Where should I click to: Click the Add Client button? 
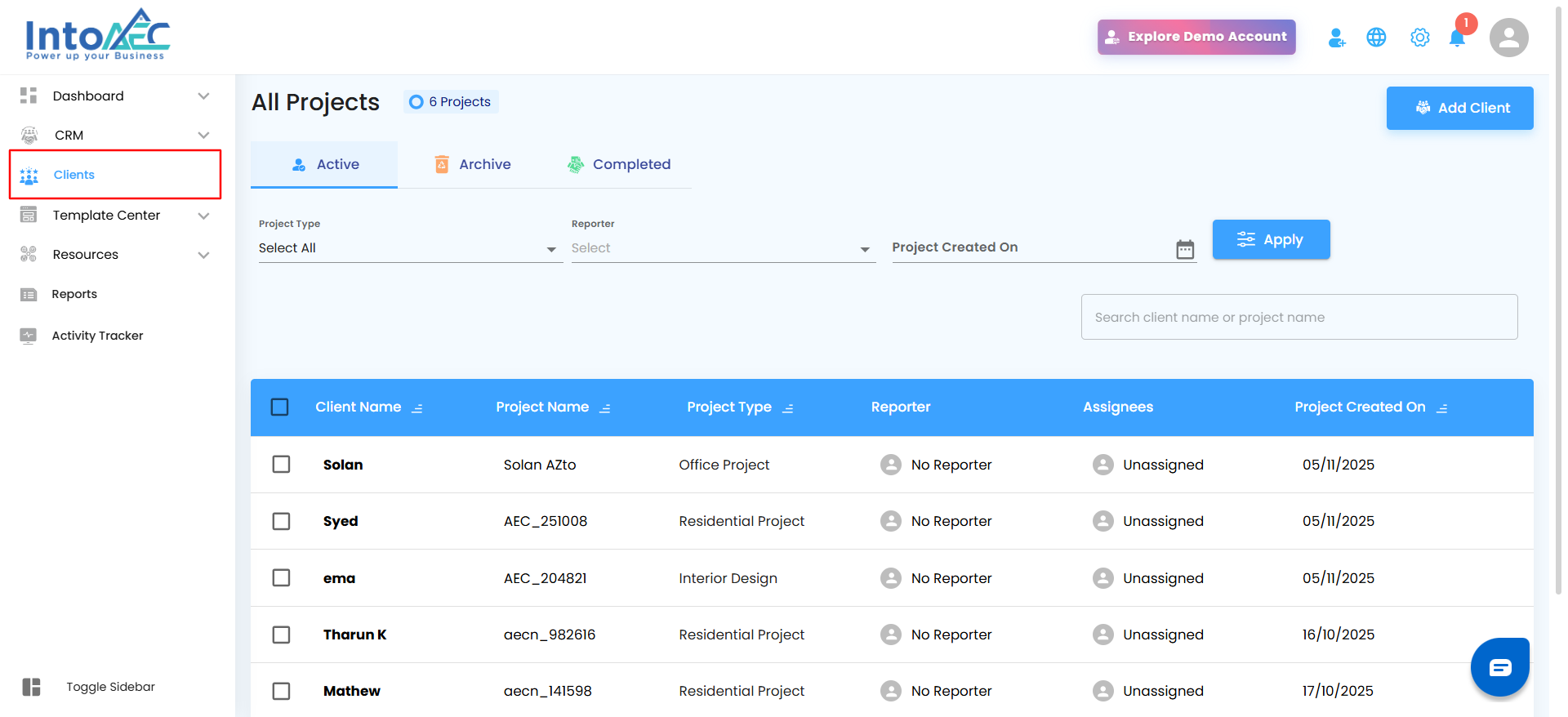click(1459, 108)
